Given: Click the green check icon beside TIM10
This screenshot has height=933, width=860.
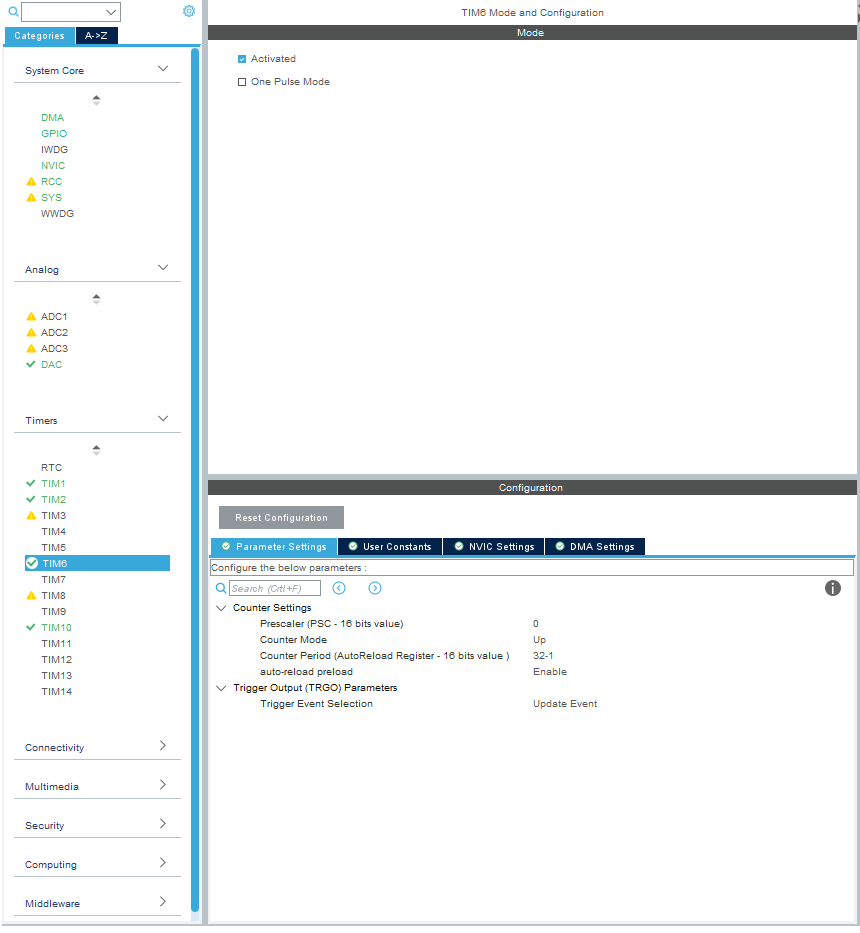Looking at the screenshot, I should 31,627.
